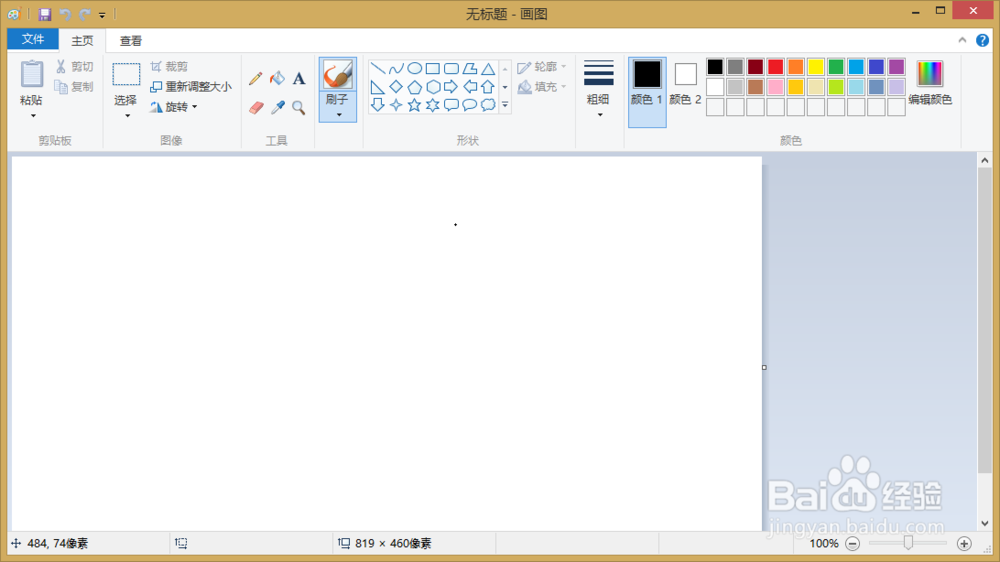Choose the Pentagon shape
Image resolution: width=1000 pixels, height=562 pixels.
(x=415, y=87)
